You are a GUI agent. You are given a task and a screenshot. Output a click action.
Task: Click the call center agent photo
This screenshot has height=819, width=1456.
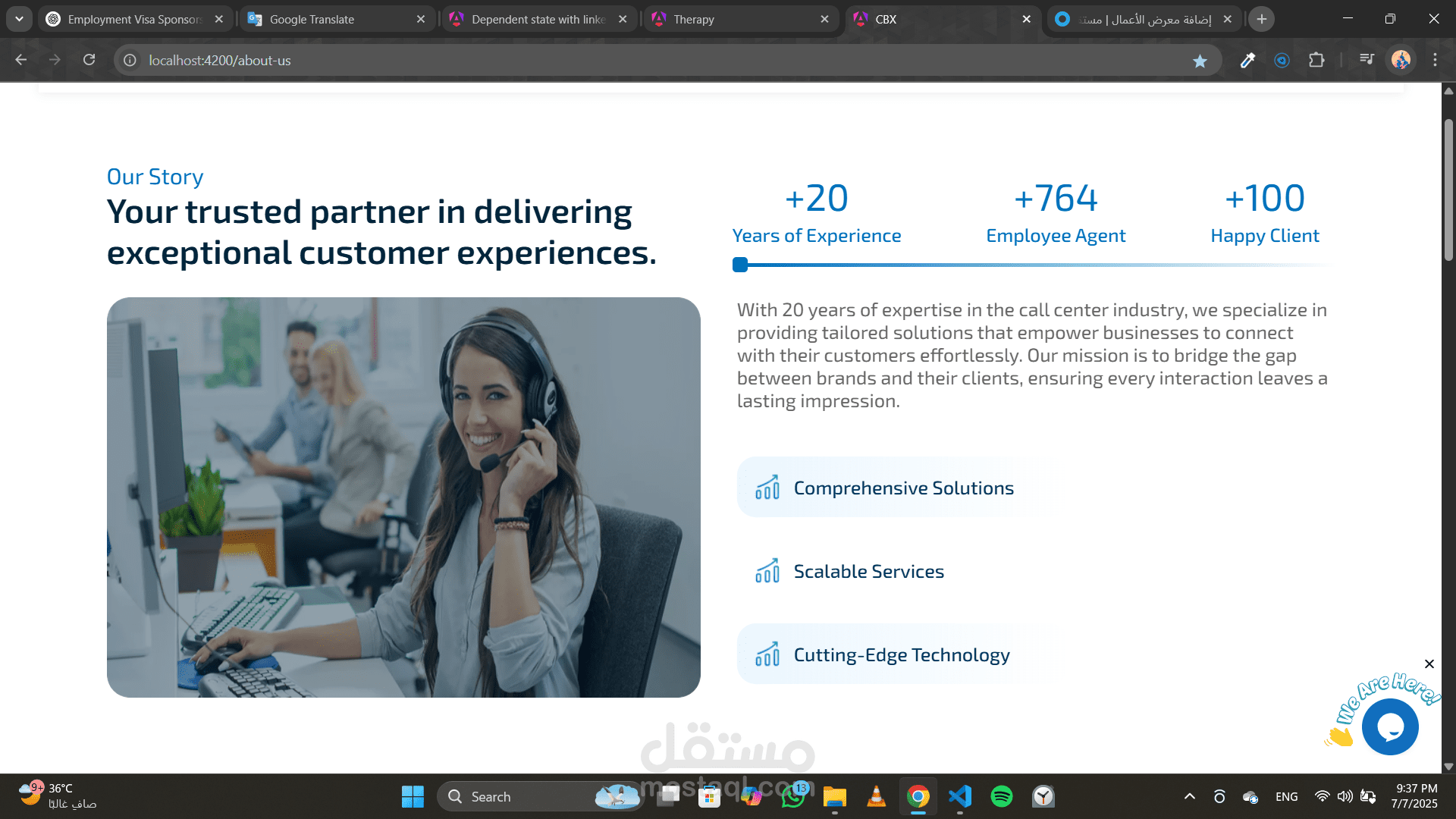(x=403, y=497)
